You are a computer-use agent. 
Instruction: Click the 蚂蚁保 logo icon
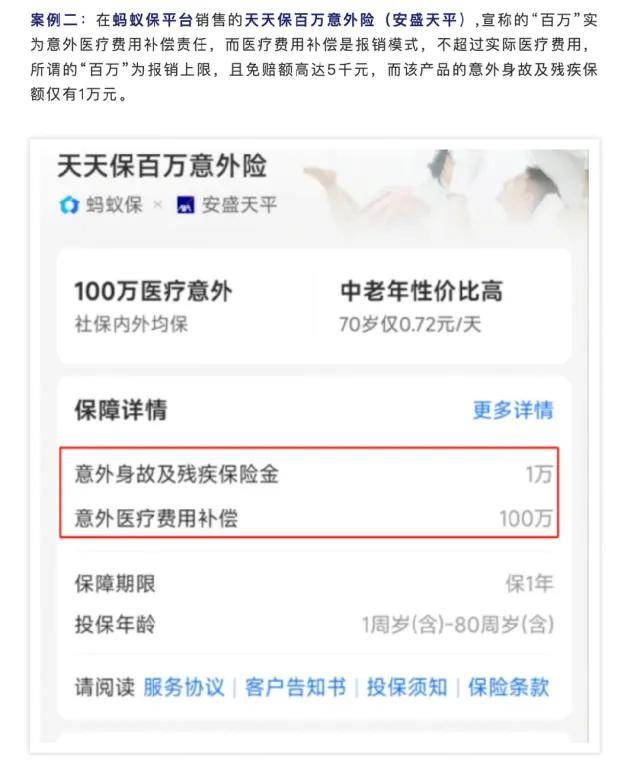pyautogui.click(x=69, y=205)
